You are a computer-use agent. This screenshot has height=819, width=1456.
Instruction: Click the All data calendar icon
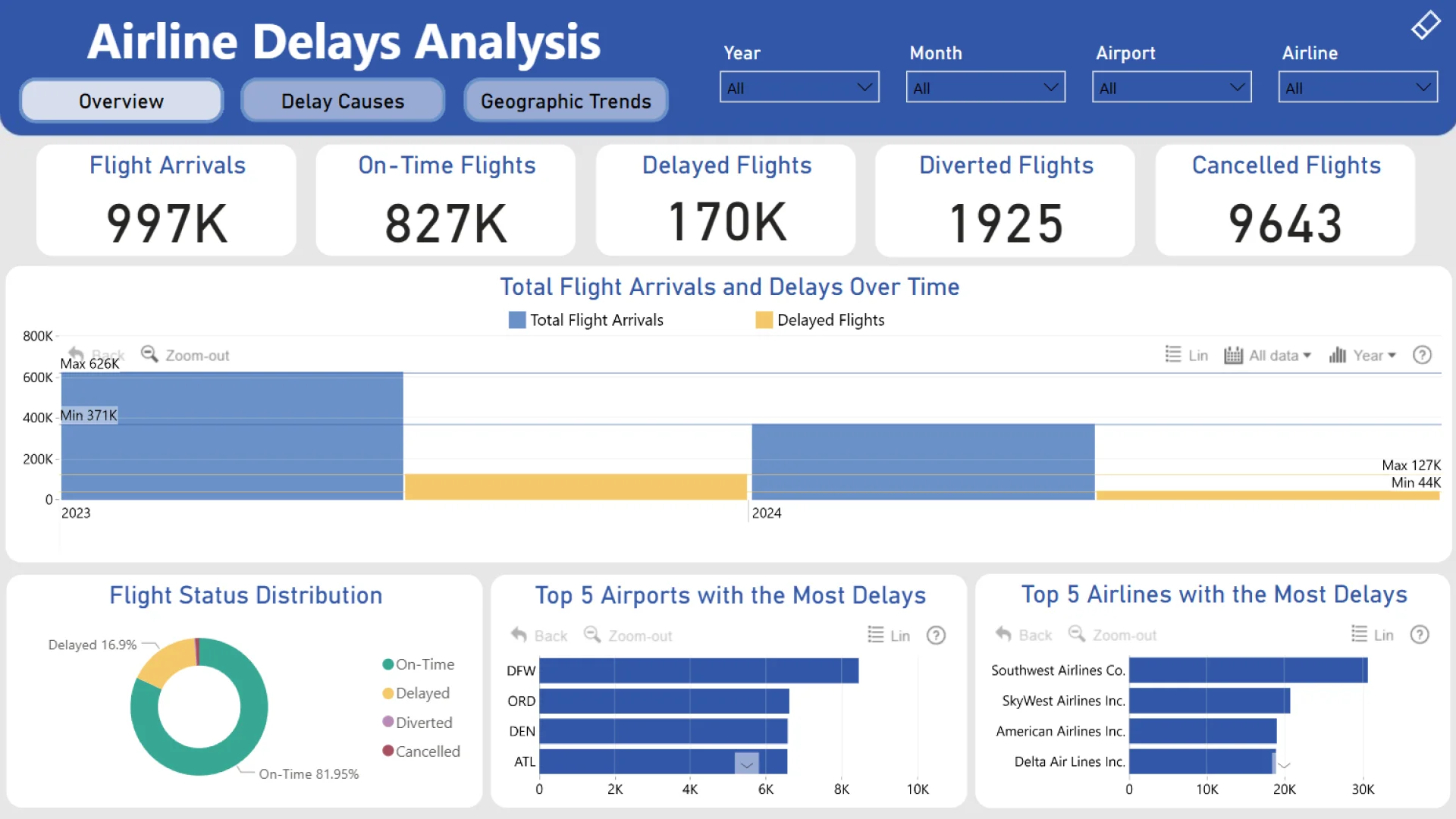pyautogui.click(x=1233, y=355)
